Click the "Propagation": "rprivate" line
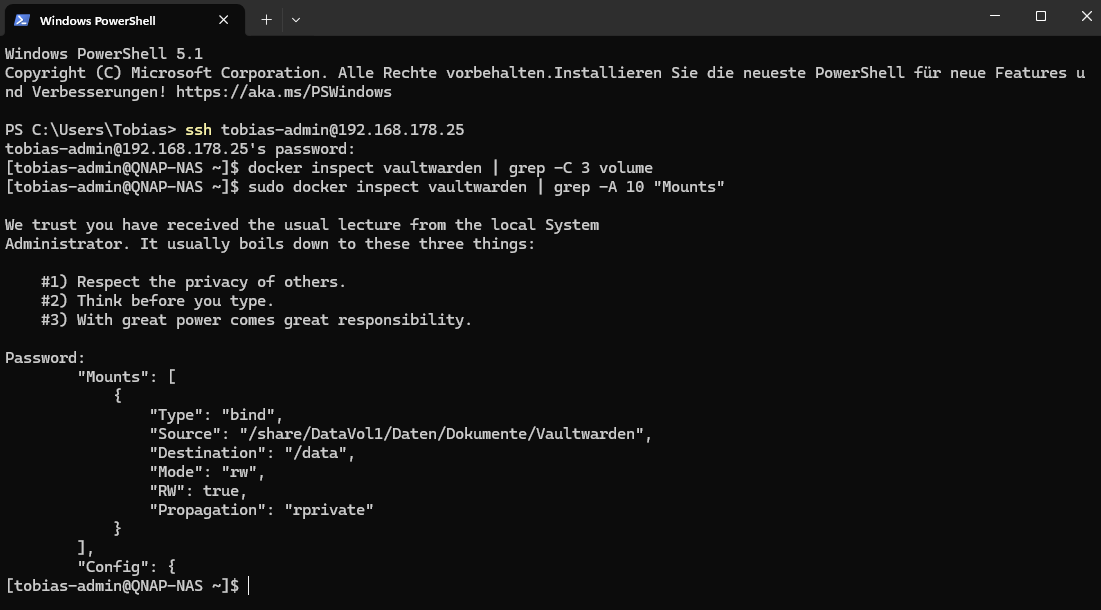This screenshot has width=1101, height=610. pos(261,510)
